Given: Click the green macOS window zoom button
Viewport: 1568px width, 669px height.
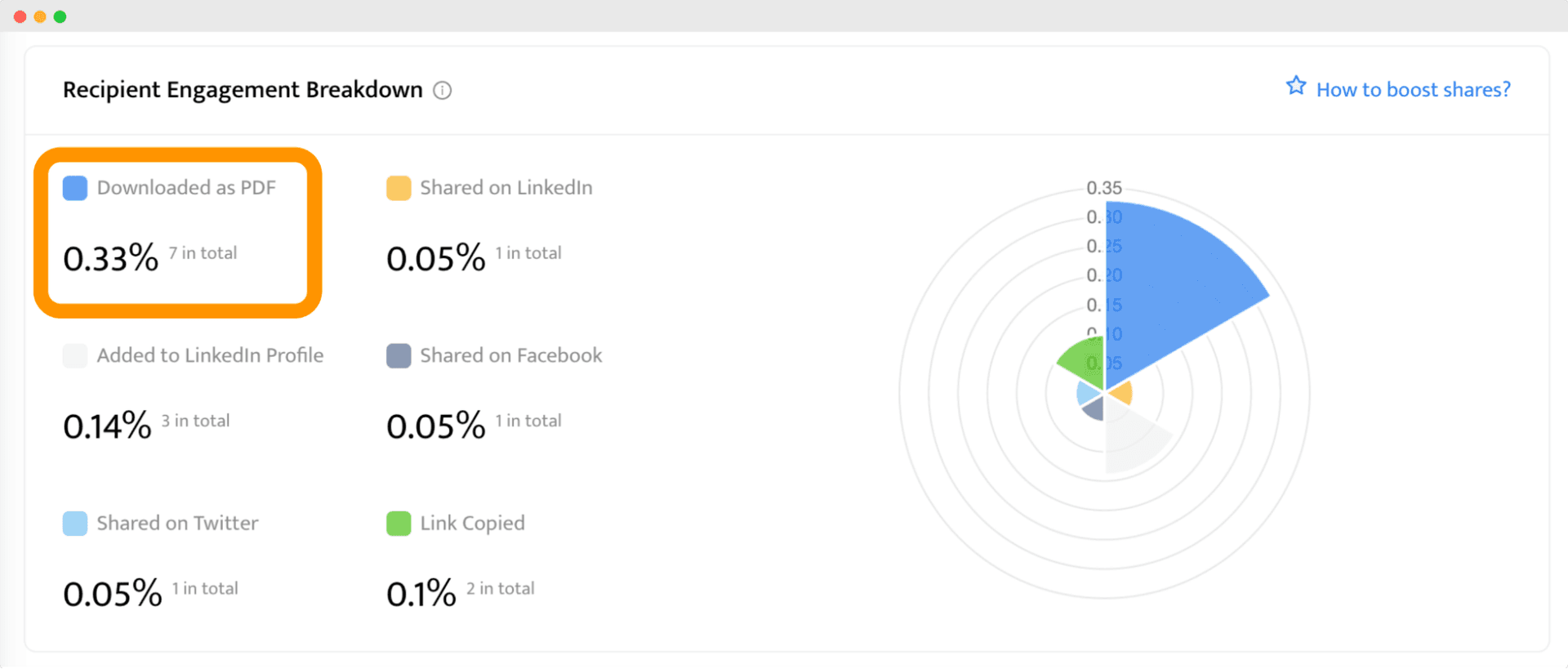Looking at the screenshot, I should (x=60, y=16).
